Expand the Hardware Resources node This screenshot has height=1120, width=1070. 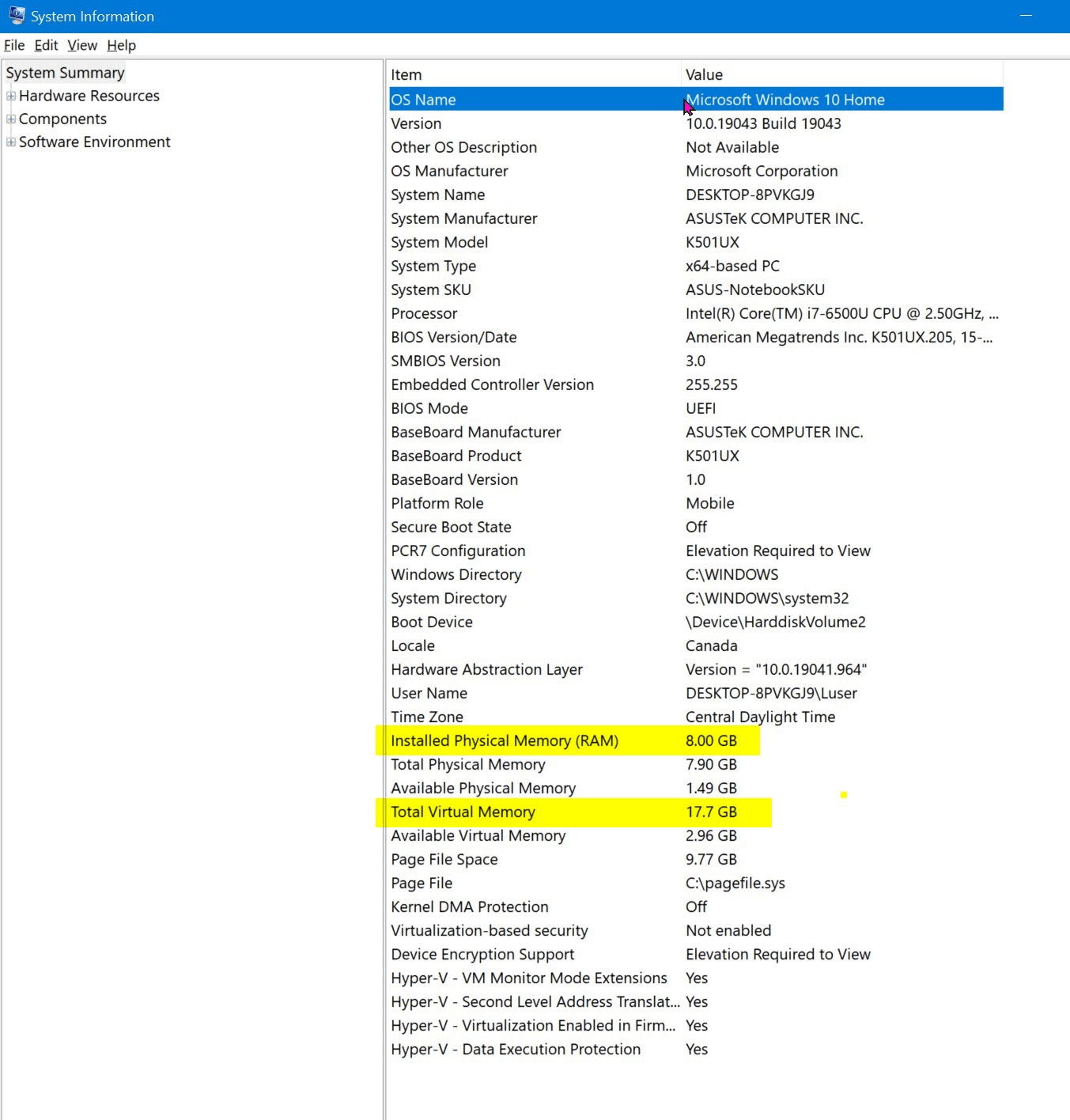pos(11,96)
